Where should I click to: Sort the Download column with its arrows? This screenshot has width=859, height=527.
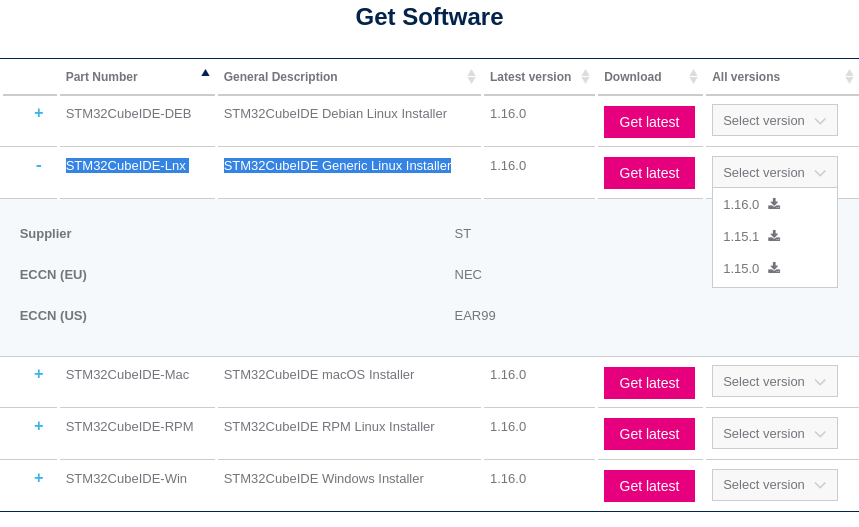point(693,77)
